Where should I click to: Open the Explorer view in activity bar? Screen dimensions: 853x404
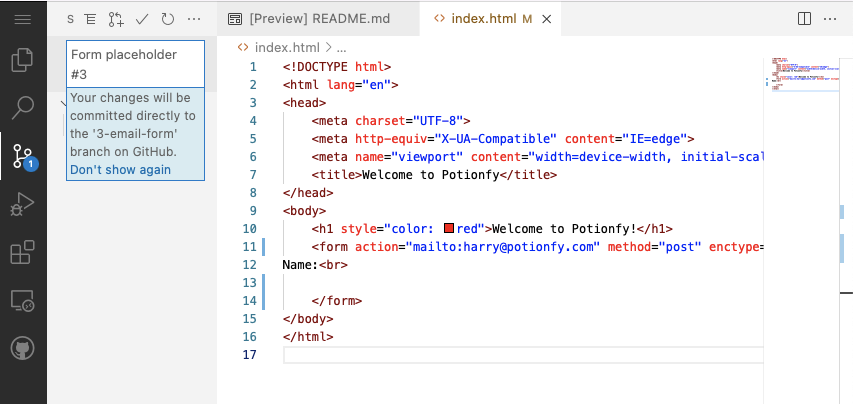[22, 60]
